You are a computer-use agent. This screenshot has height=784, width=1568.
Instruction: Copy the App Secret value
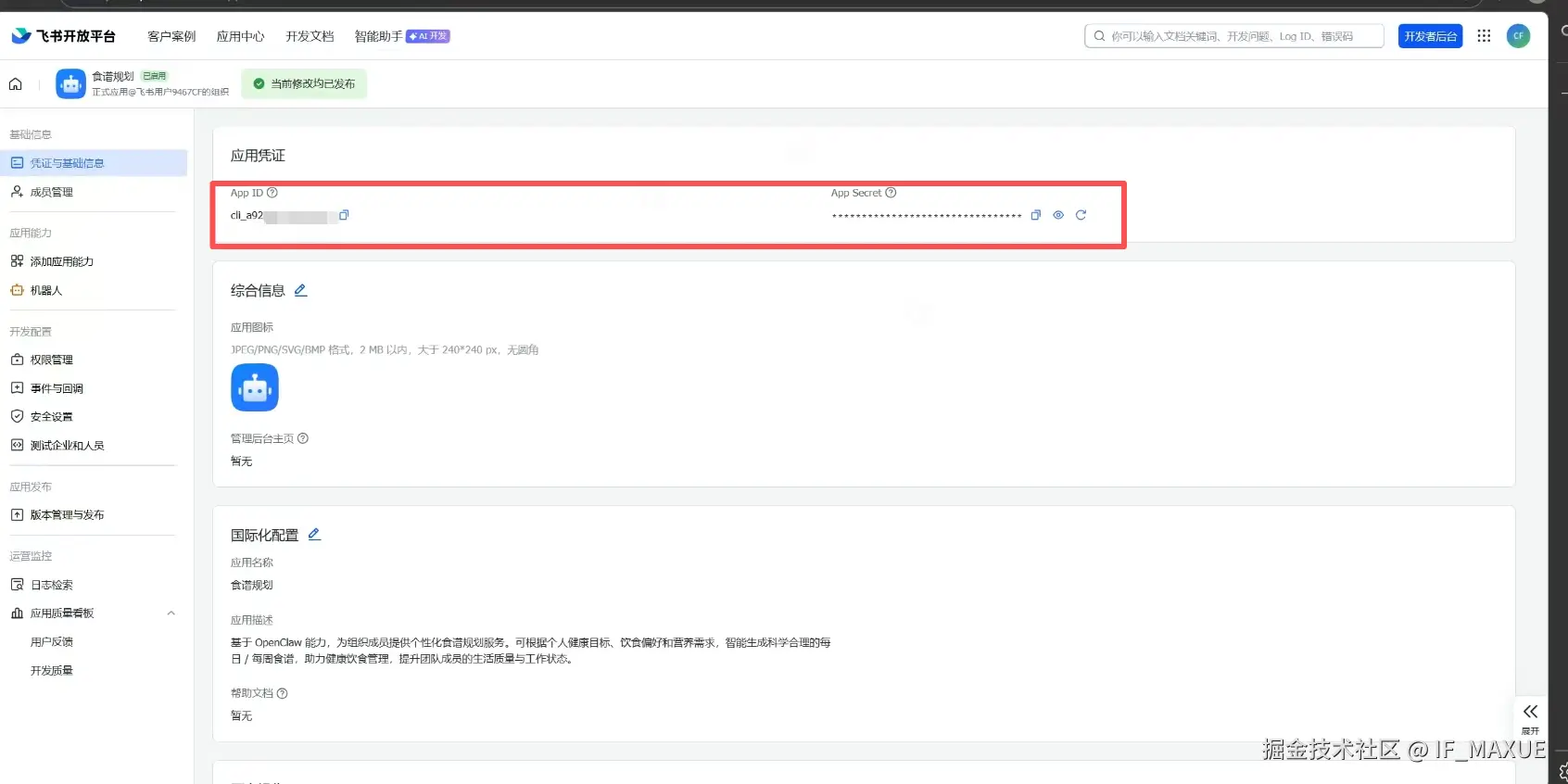point(1036,215)
